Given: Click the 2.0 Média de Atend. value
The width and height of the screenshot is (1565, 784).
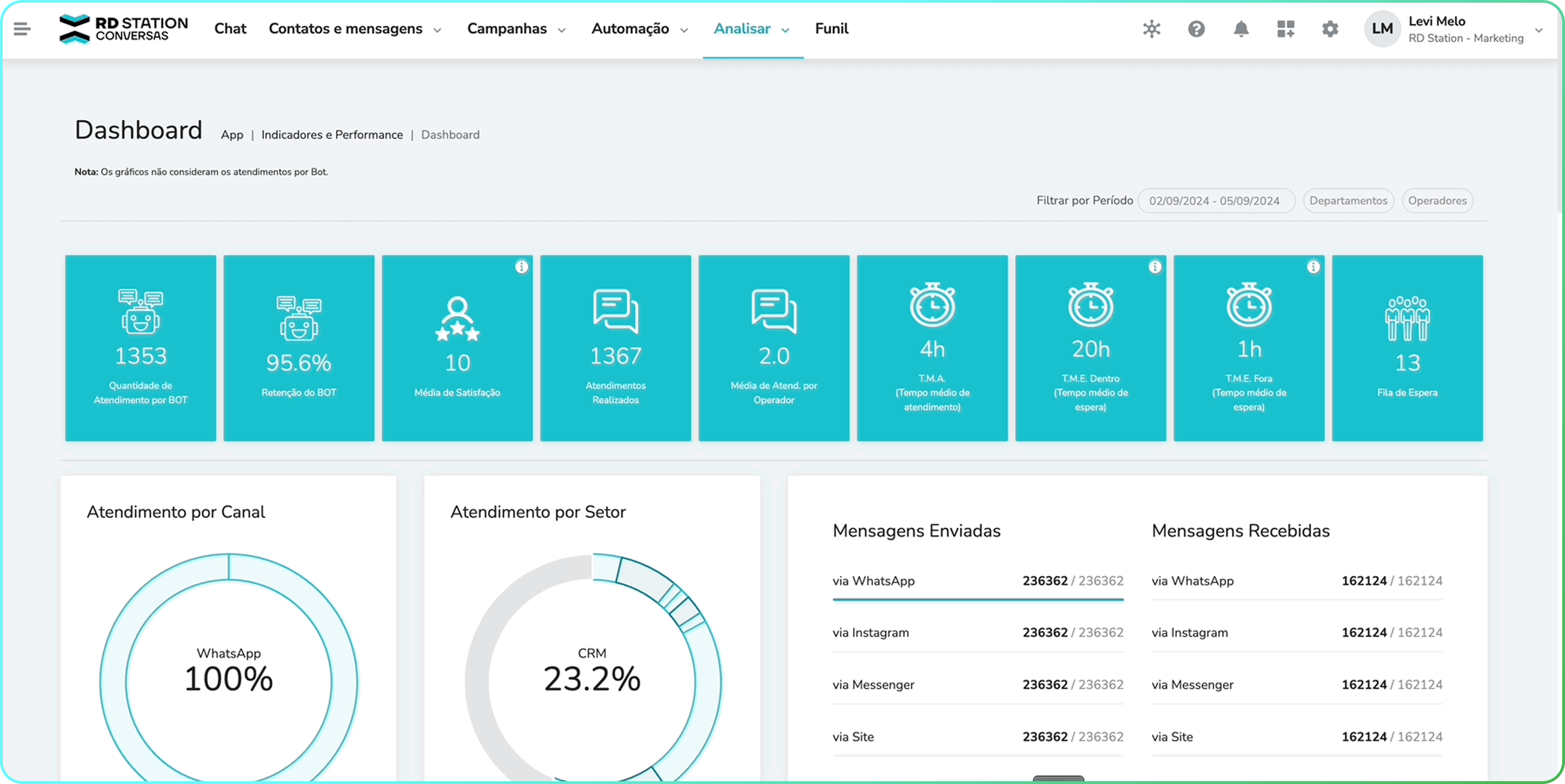Looking at the screenshot, I should click(774, 356).
